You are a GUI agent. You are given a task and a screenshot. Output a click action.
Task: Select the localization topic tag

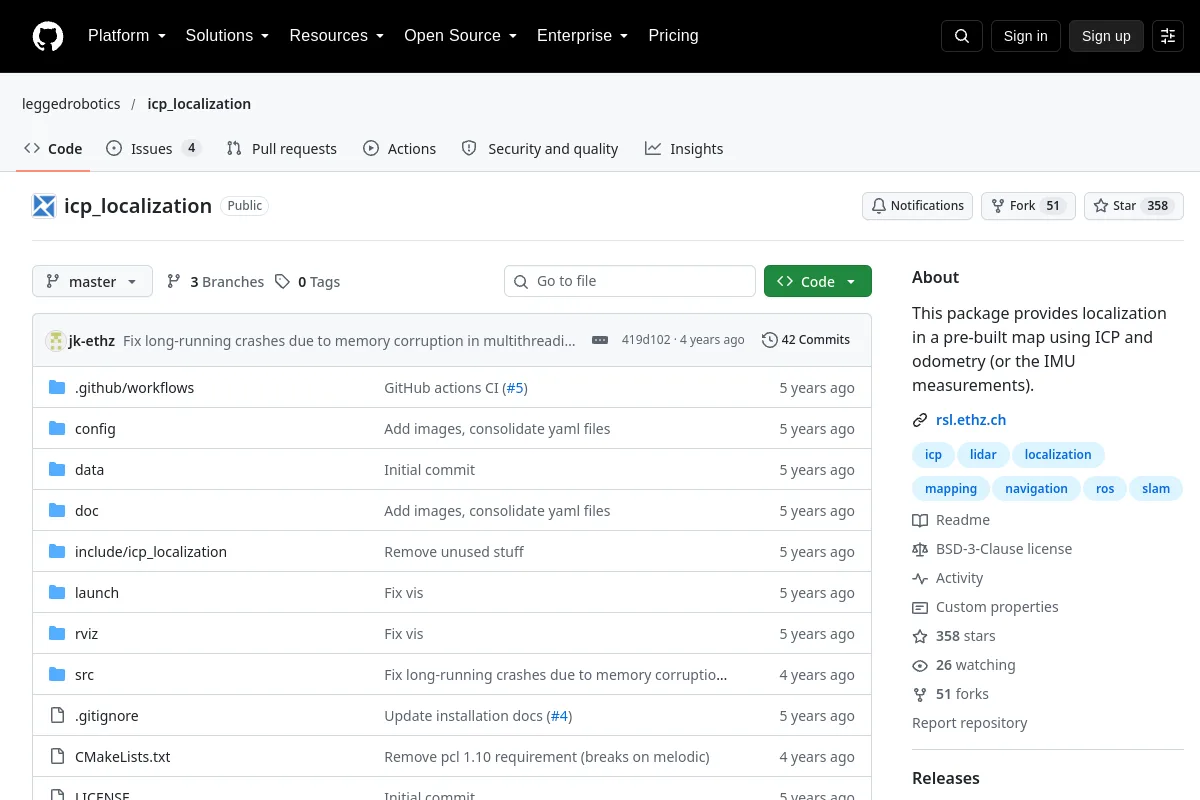(1058, 455)
